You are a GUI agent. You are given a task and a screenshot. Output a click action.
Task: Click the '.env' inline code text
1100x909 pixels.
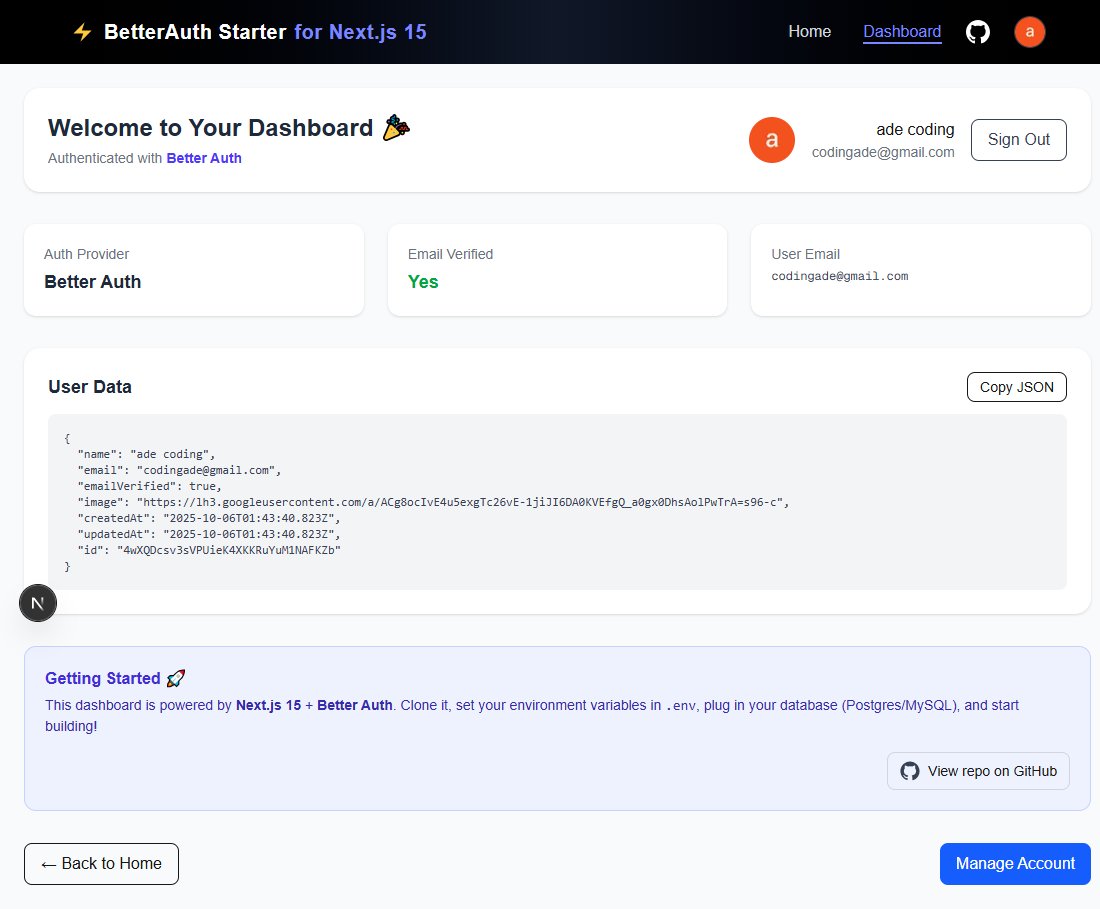(x=680, y=706)
